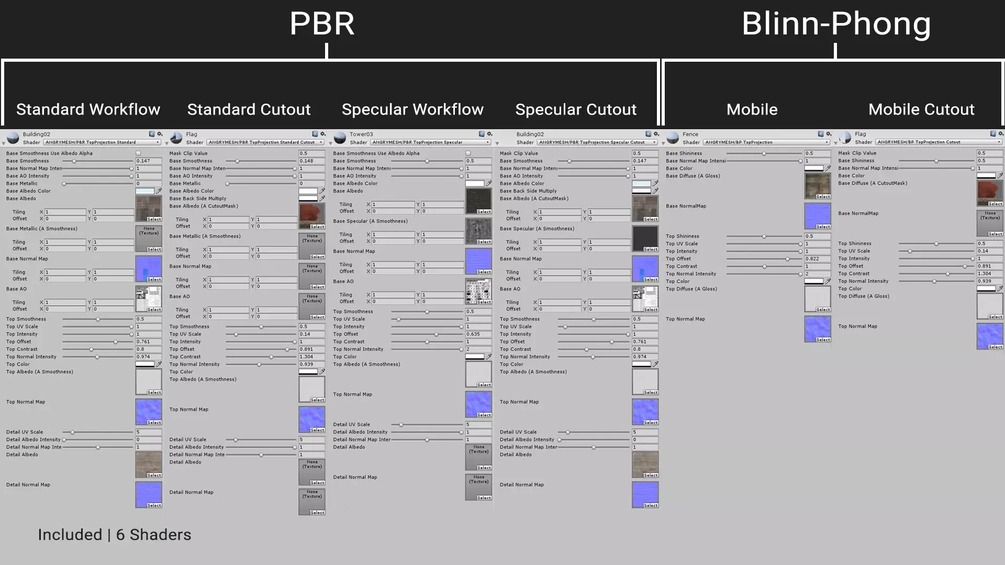Pick Base Albedo Color eyedropper in Tower03 panel

[489, 183]
